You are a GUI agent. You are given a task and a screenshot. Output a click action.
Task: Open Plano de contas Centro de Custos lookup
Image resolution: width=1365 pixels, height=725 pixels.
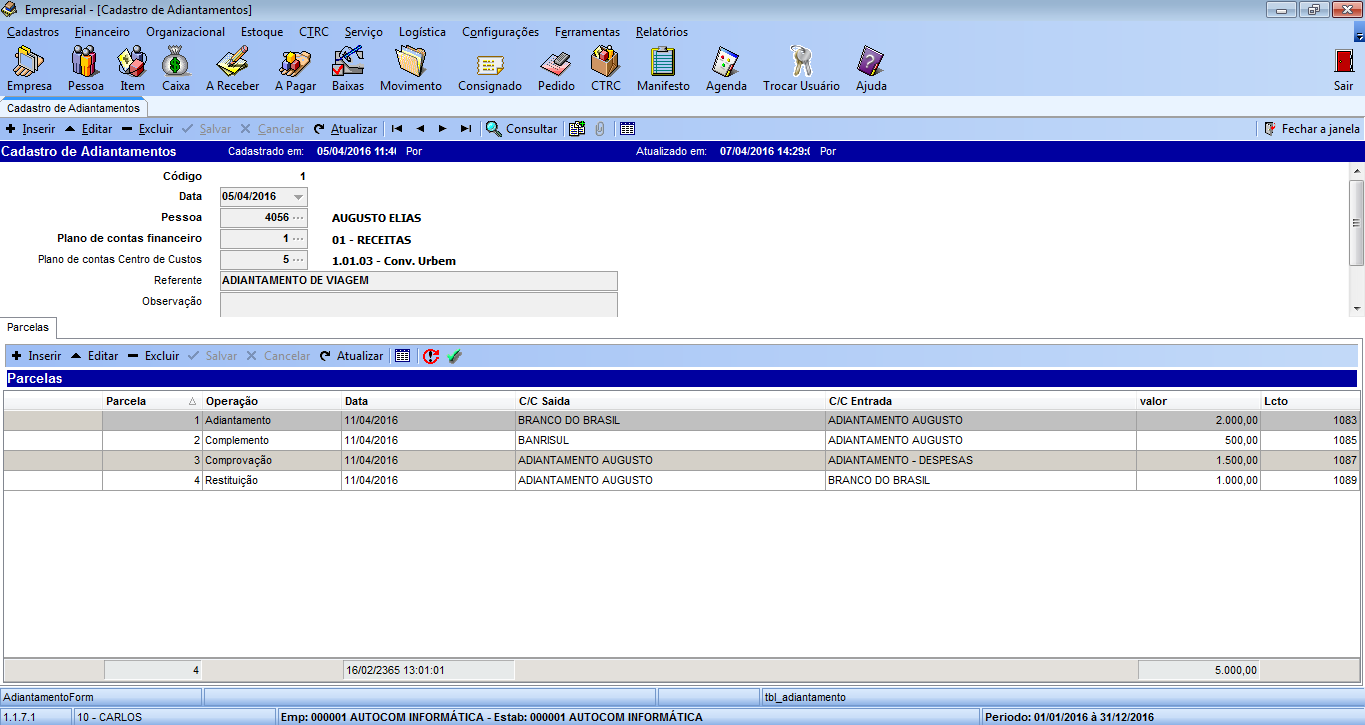[297, 260]
